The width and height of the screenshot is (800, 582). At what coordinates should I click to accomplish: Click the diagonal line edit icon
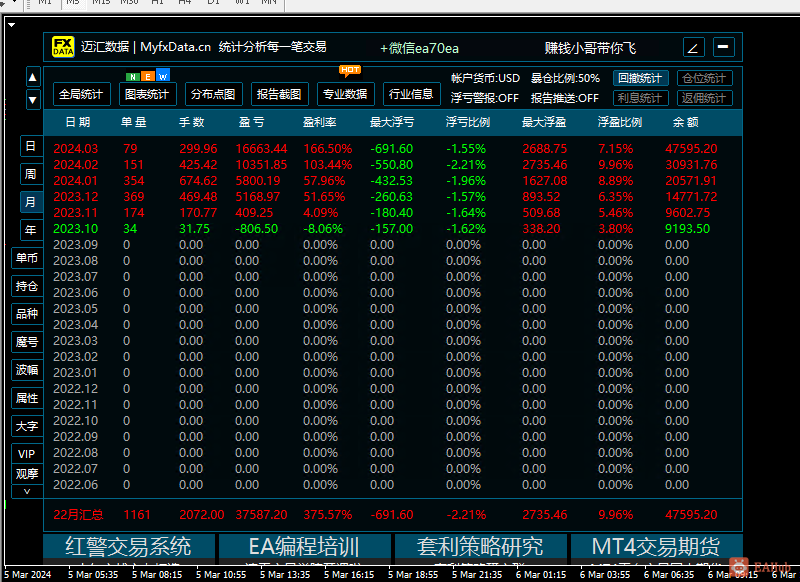pos(693,47)
